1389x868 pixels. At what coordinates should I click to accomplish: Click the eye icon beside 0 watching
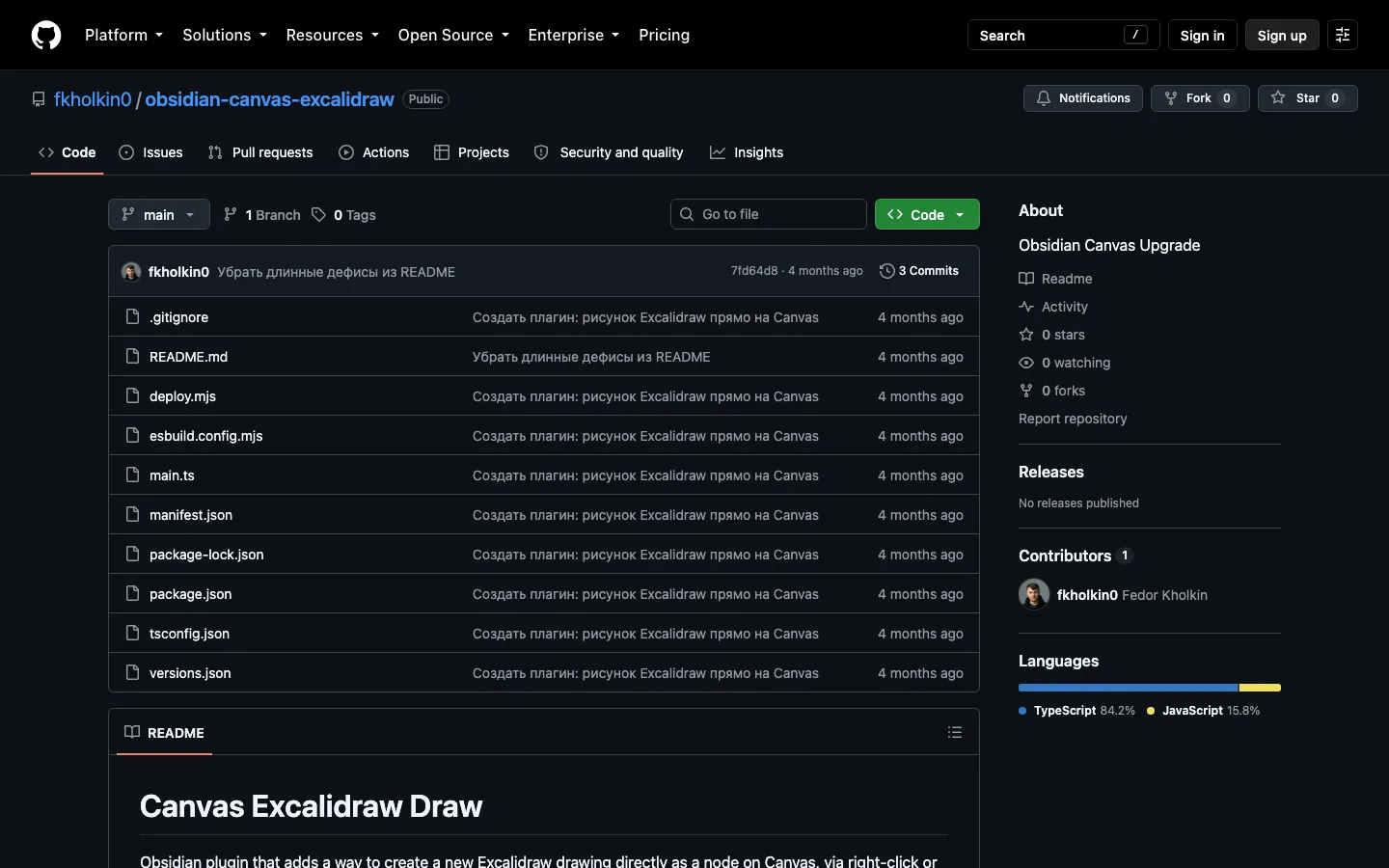(x=1026, y=363)
